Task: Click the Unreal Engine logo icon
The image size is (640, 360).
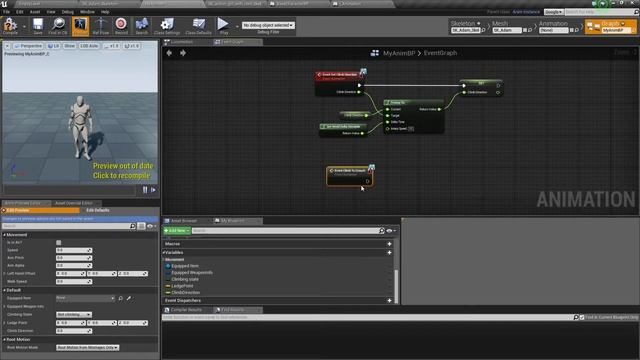Action: pyautogui.click(x=4, y=4)
